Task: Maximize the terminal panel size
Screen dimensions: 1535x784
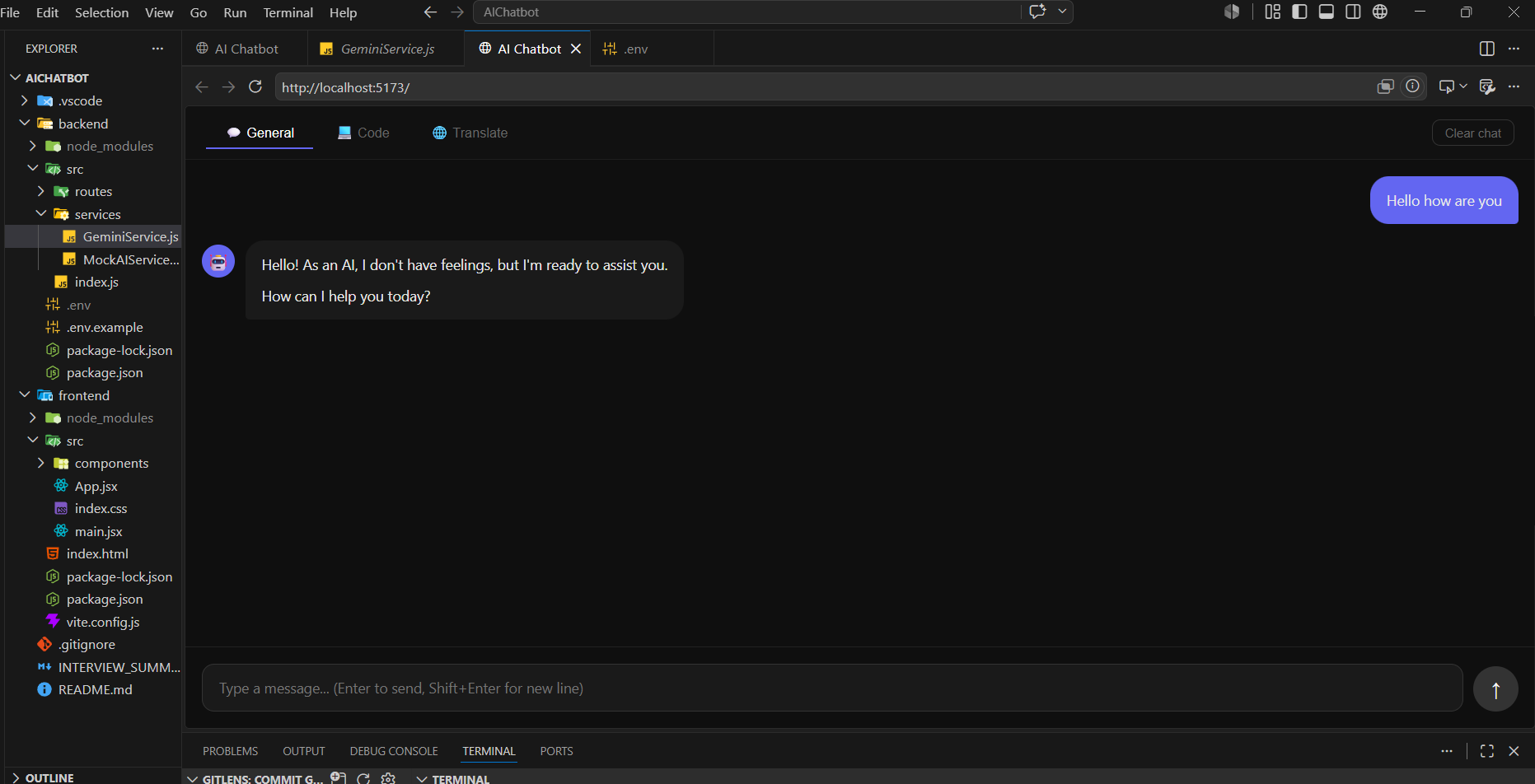Action: point(1487,751)
